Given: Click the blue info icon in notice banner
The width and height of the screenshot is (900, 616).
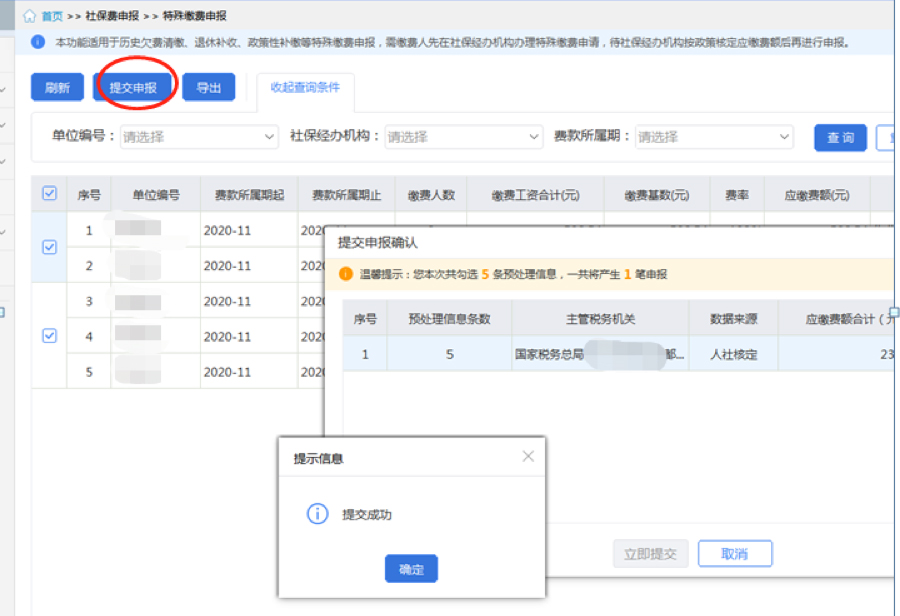Looking at the screenshot, I should [38, 42].
